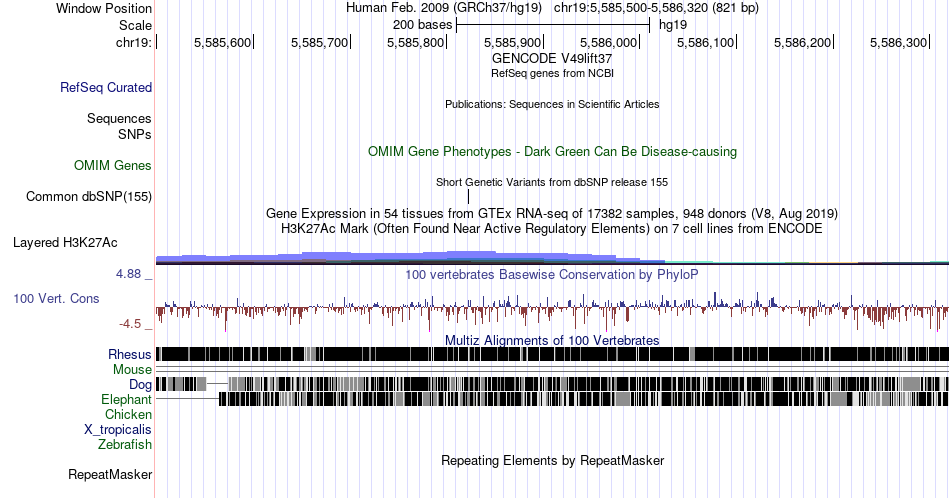Viewport: 950px width, 498px height.
Task: Click '100 vertebrates Basewise Conservation by PhyloP' title
Action: pyautogui.click(x=552, y=274)
